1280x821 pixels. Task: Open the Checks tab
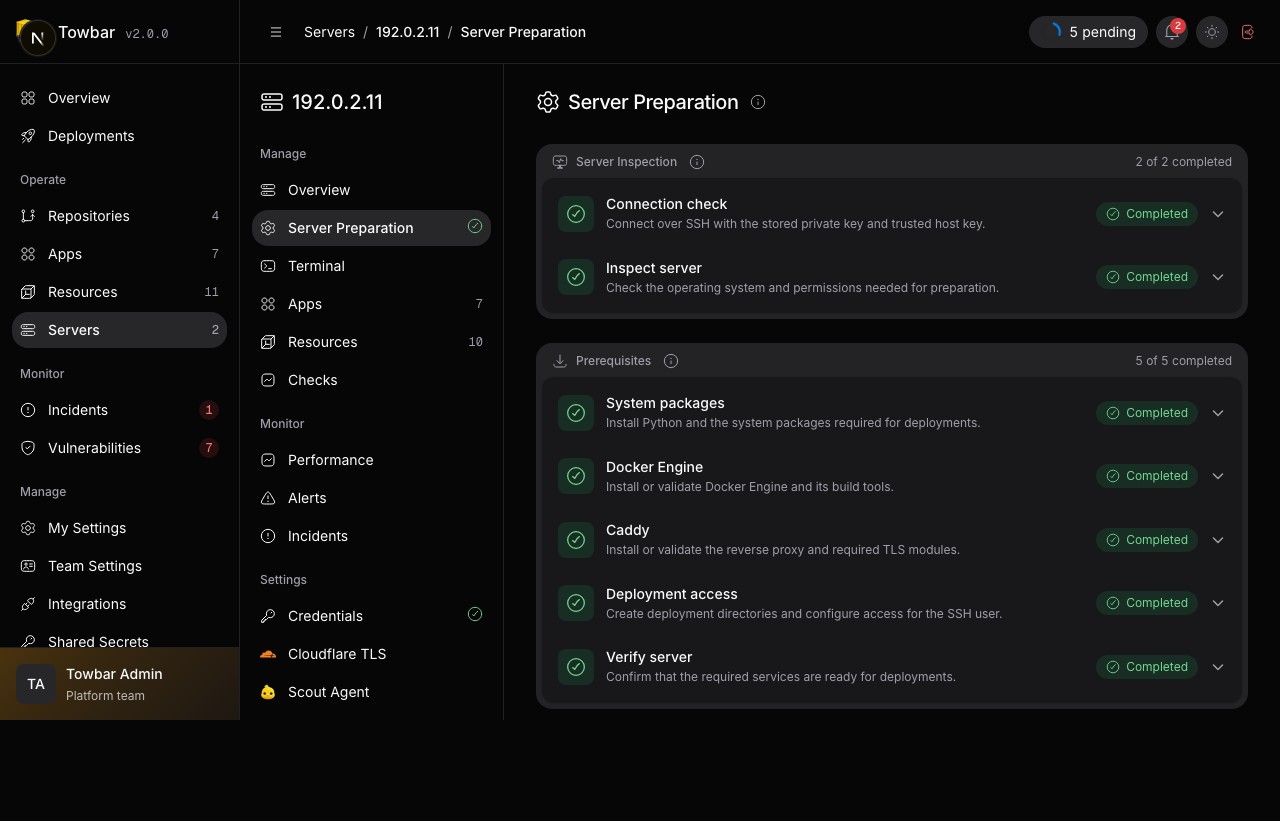tap(371, 380)
